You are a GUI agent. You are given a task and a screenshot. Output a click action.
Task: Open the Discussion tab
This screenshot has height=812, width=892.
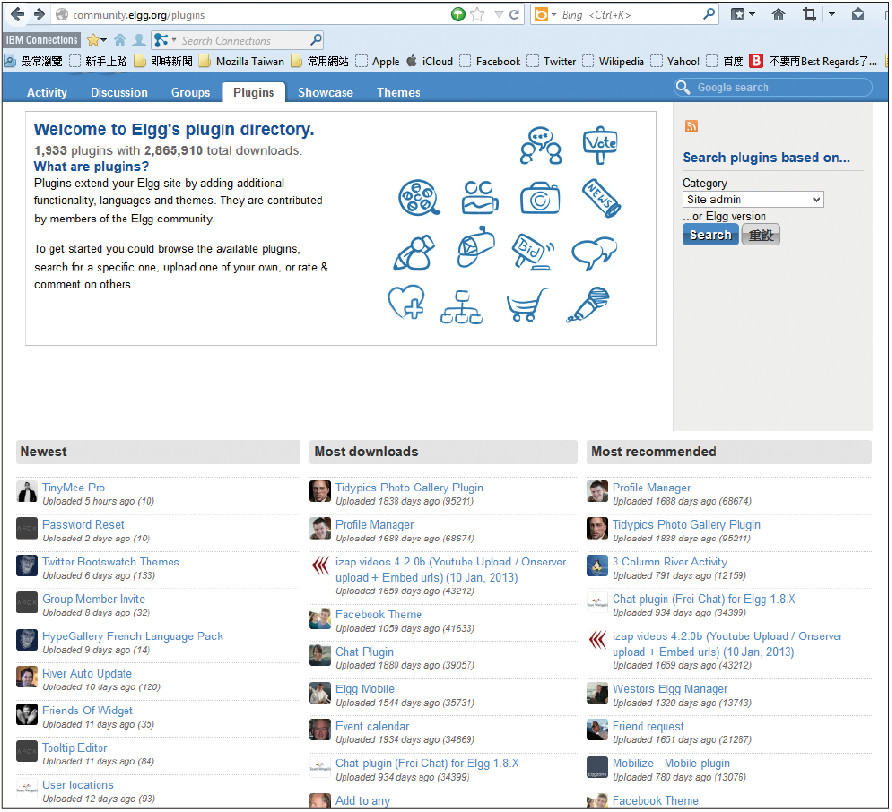pos(119,93)
